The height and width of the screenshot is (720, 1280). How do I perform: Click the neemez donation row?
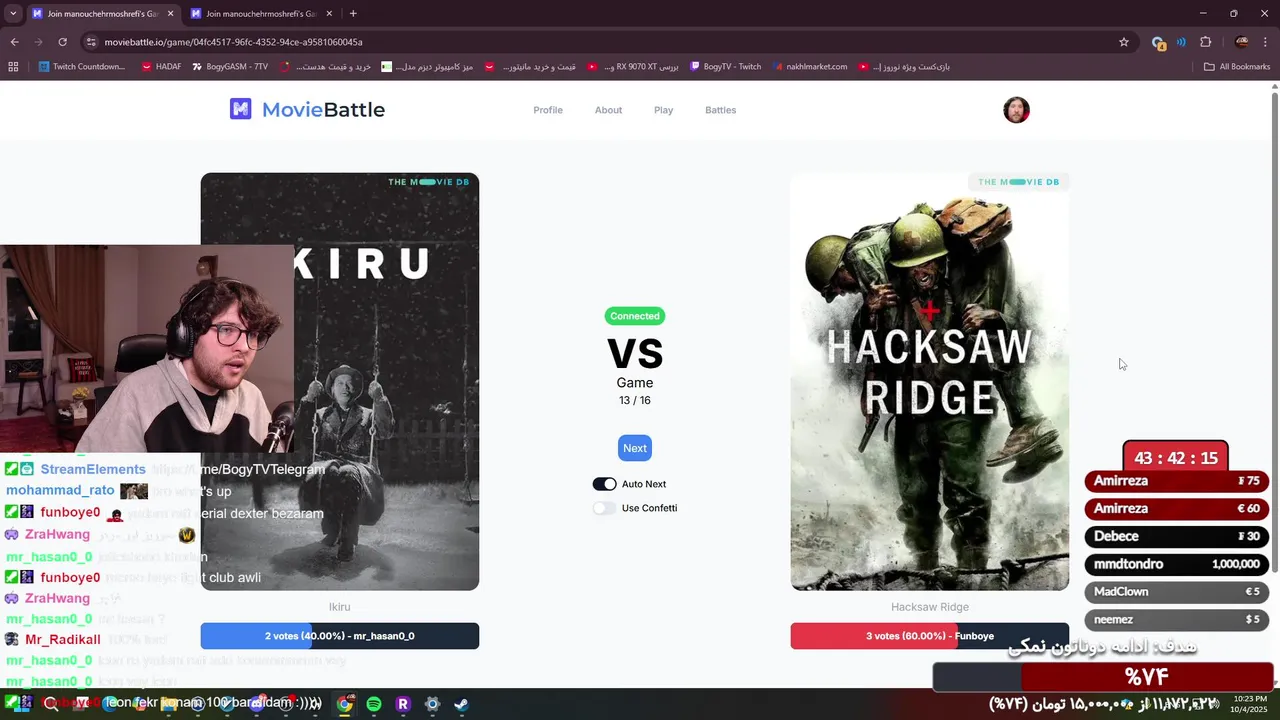coord(1176,620)
